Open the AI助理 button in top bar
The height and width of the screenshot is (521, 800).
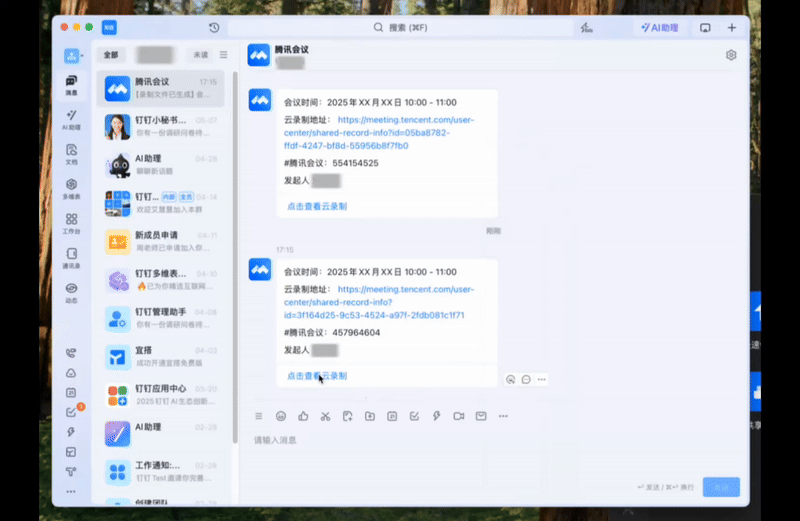[x=660, y=28]
